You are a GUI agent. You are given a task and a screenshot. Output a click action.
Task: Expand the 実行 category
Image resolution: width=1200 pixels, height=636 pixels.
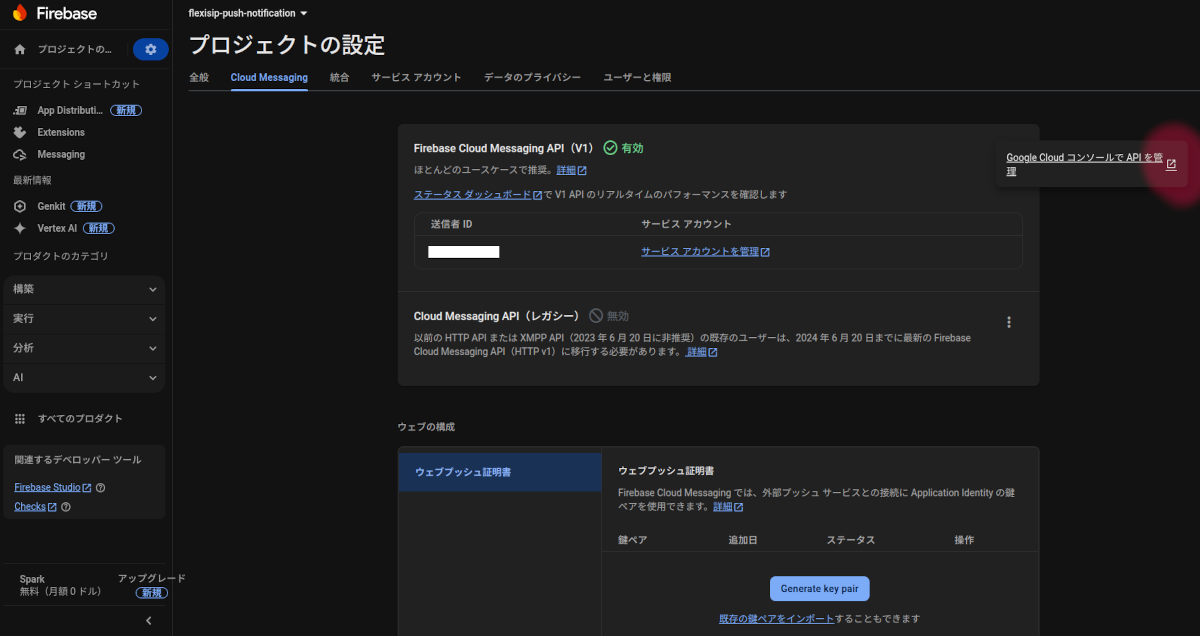[84, 319]
